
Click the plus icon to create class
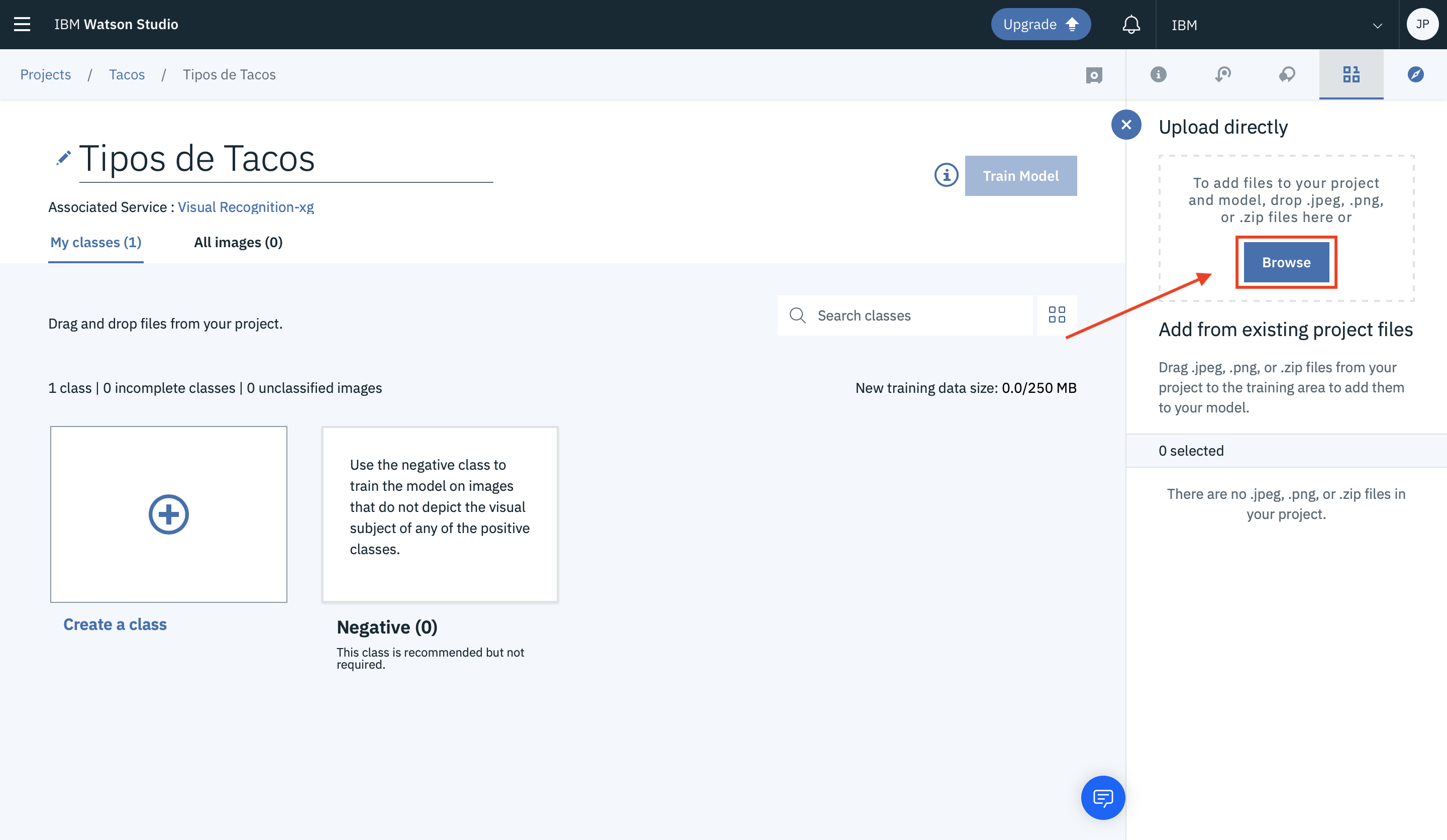tap(168, 514)
